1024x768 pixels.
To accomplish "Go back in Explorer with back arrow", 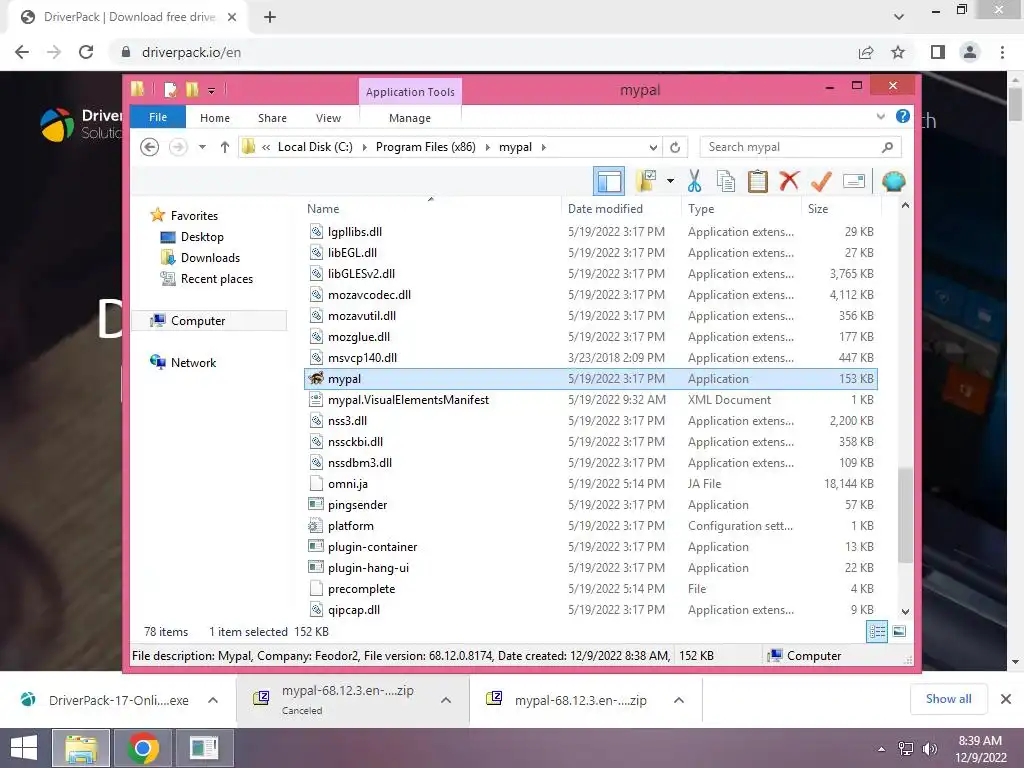I will pyautogui.click(x=150, y=147).
